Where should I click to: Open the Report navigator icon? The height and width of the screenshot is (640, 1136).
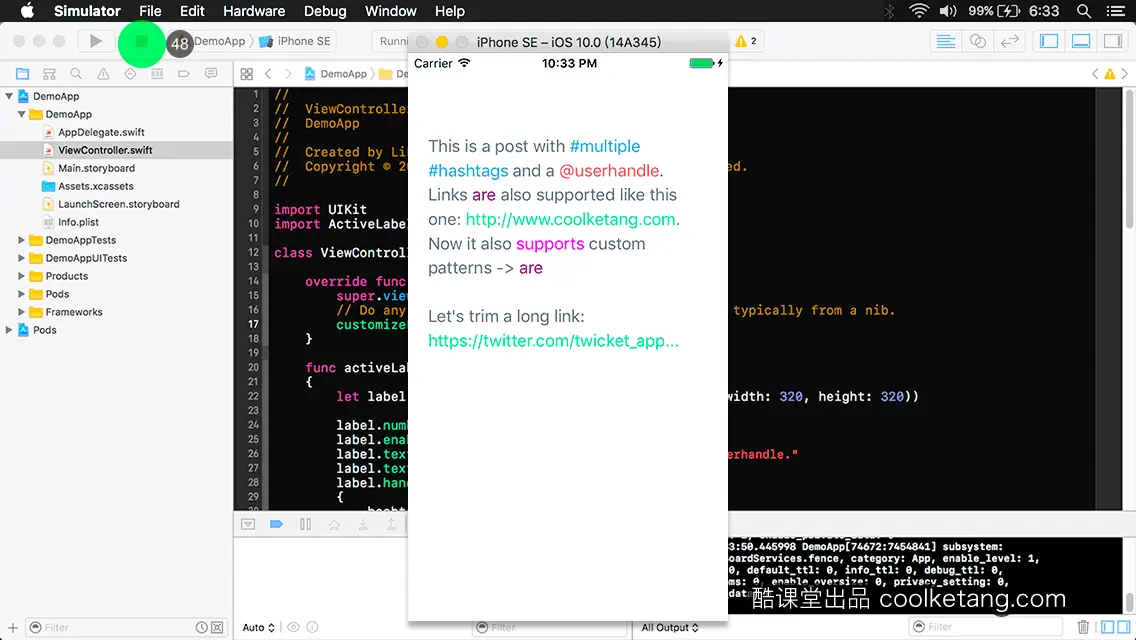point(211,74)
